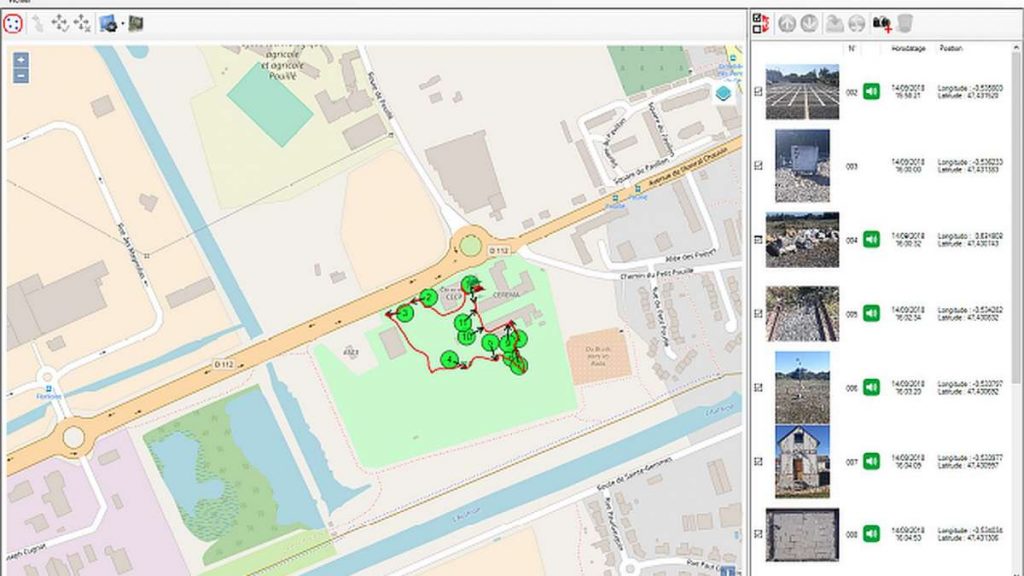Click the position coordinates of photo 006

[970, 387]
